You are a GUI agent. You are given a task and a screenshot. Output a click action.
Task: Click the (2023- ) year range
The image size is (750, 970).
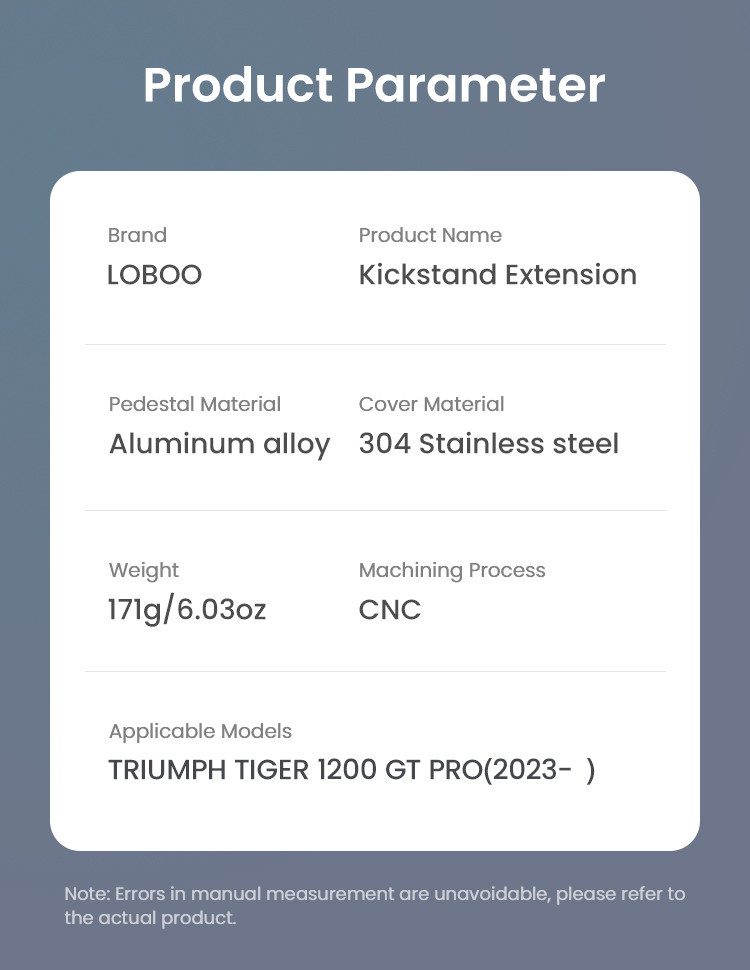[x=540, y=771]
